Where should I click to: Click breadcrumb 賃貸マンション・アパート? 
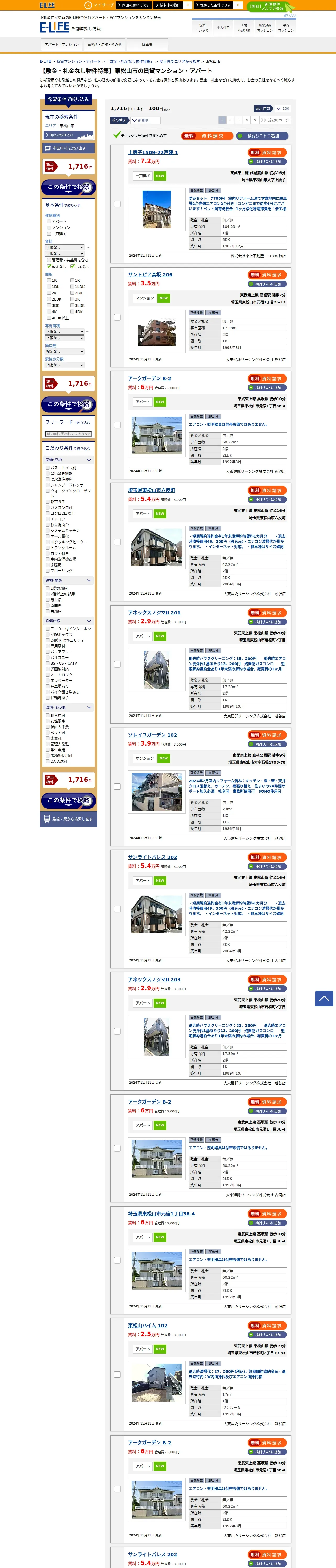click(x=79, y=61)
